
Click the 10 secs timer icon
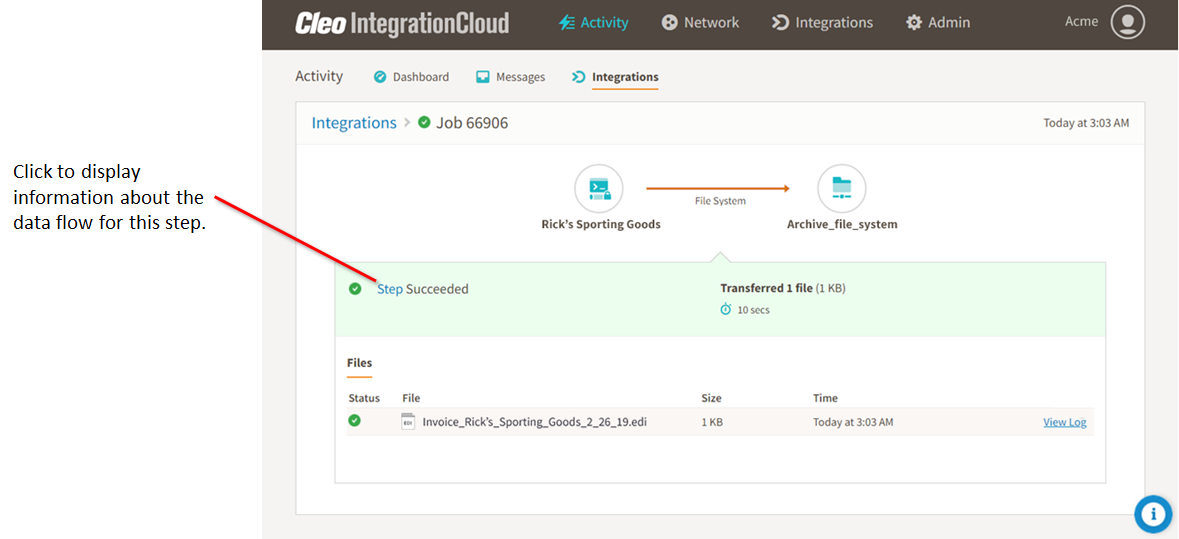pyautogui.click(x=726, y=310)
